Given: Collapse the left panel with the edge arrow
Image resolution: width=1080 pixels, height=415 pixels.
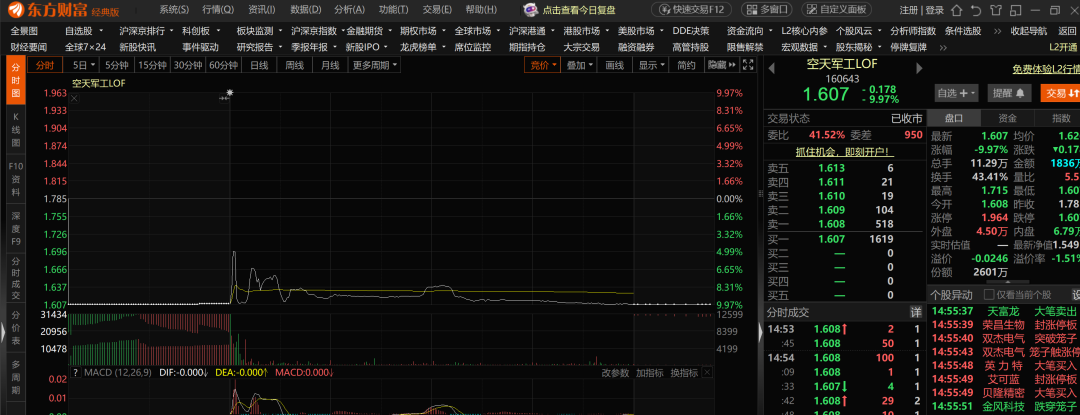Looking at the screenshot, I should tap(3, 334).
